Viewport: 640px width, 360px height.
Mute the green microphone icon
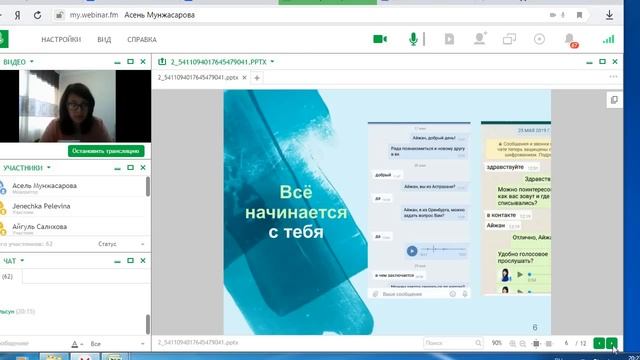413,39
